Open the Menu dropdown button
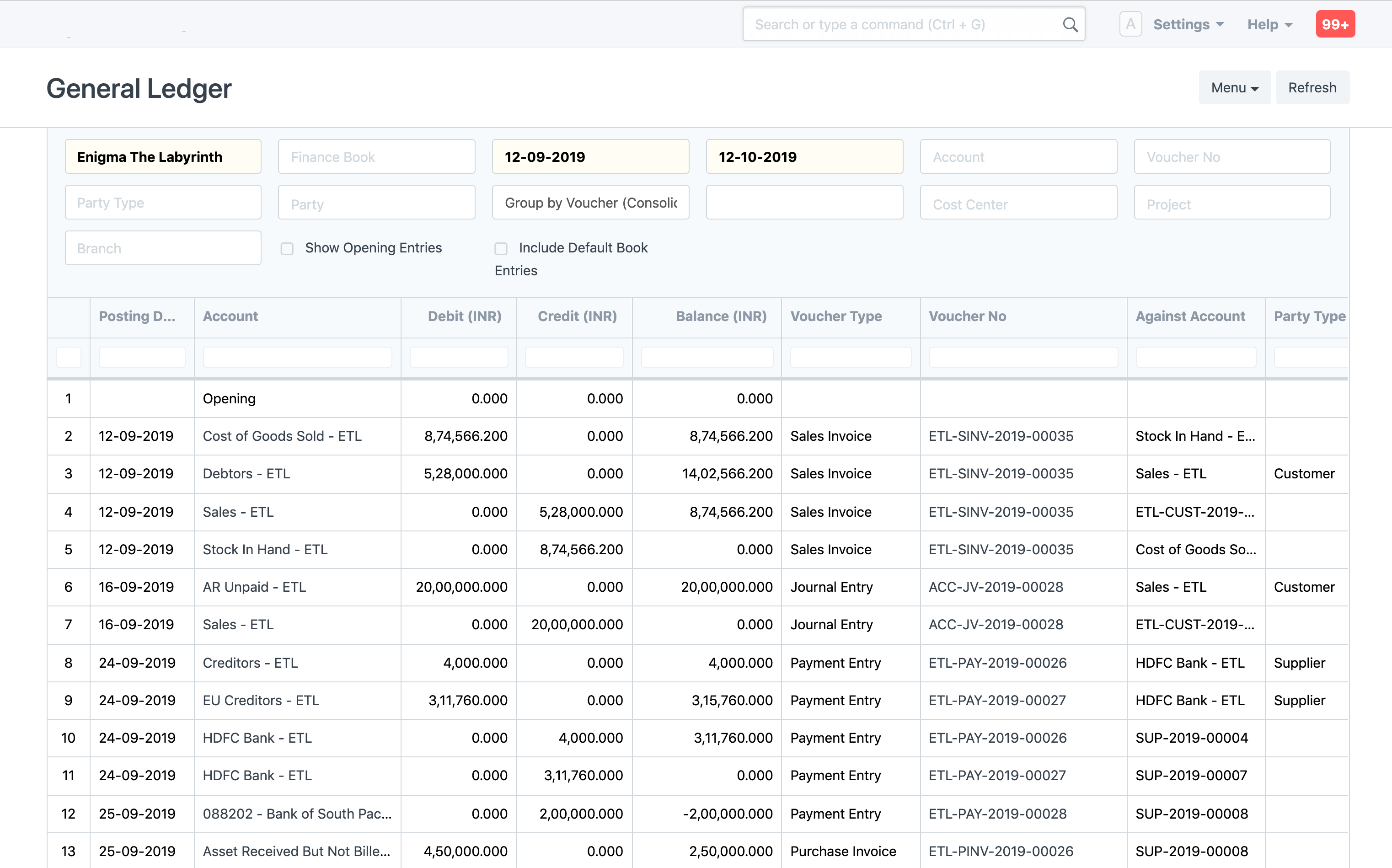This screenshot has height=868, width=1392. (1234, 88)
